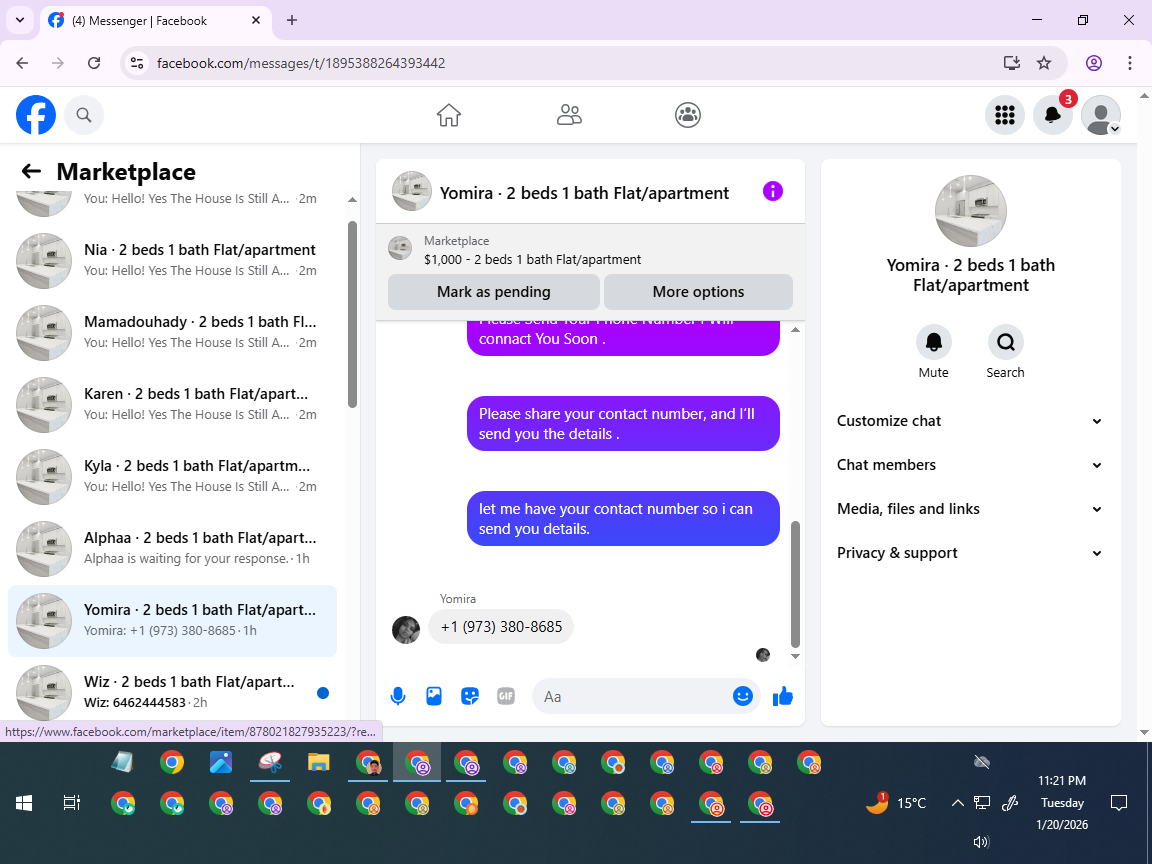Expand Media, files and links section
Image resolution: width=1152 pixels, height=864 pixels.
(970, 509)
